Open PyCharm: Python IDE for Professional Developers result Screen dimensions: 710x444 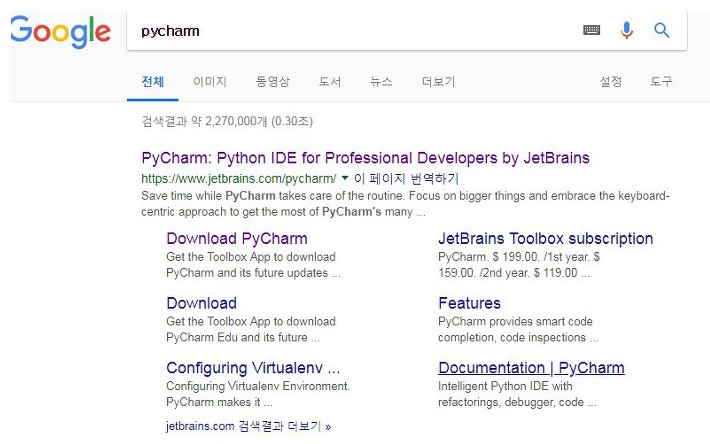[365, 158]
